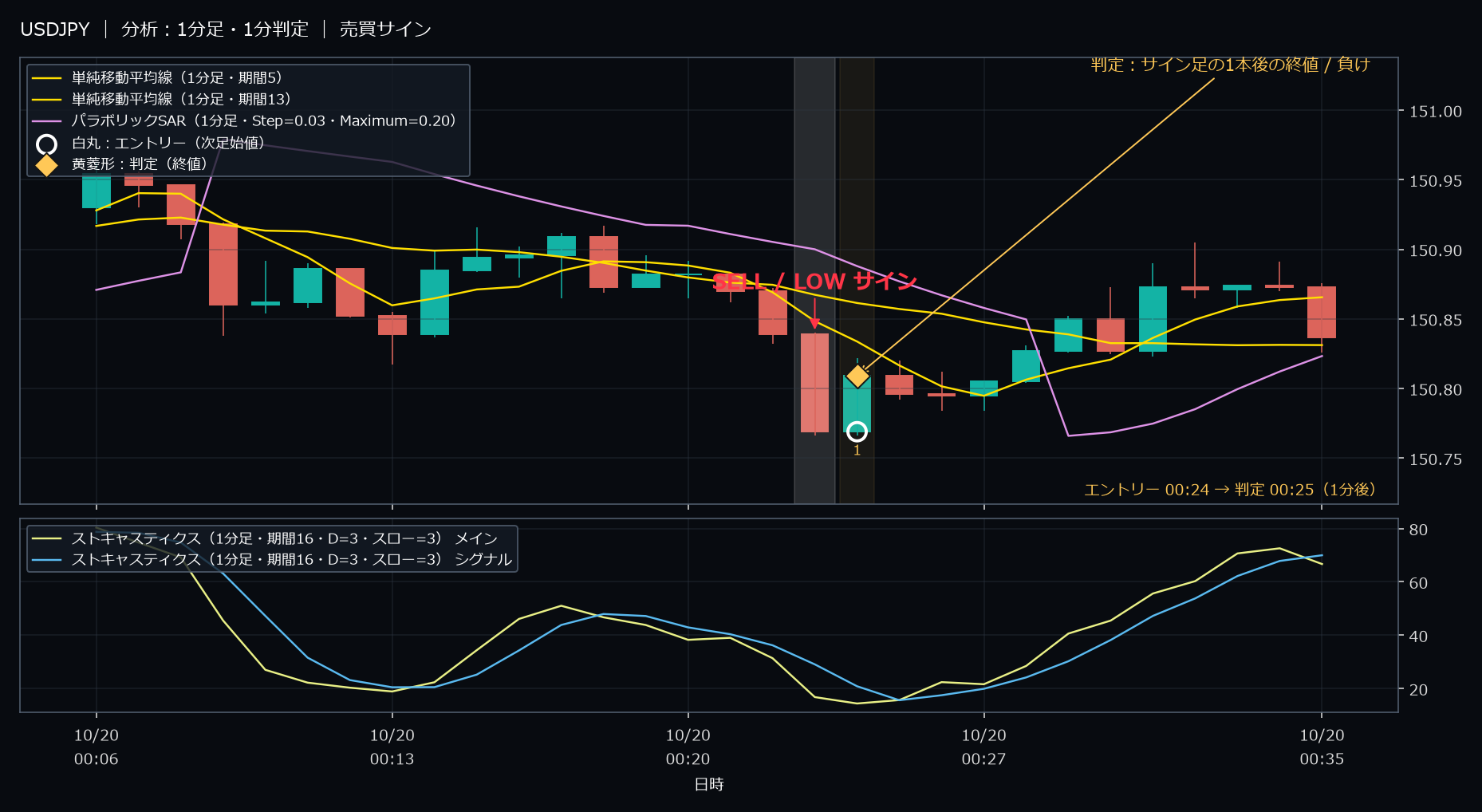Image resolution: width=1482 pixels, height=812 pixels.
Task: Click the 売買サイン title text
Action: (x=385, y=30)
